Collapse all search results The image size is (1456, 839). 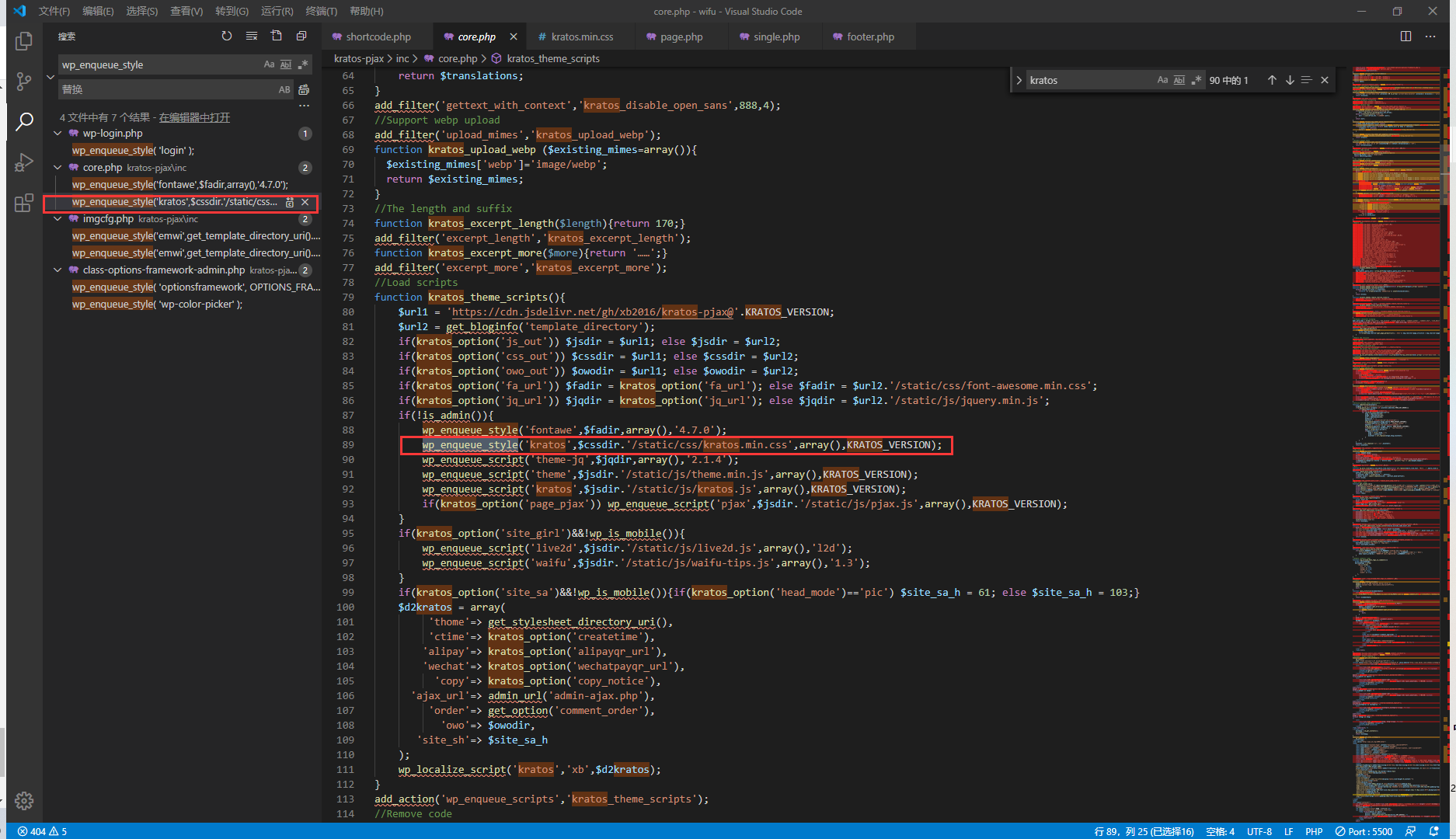coord(301,36)
